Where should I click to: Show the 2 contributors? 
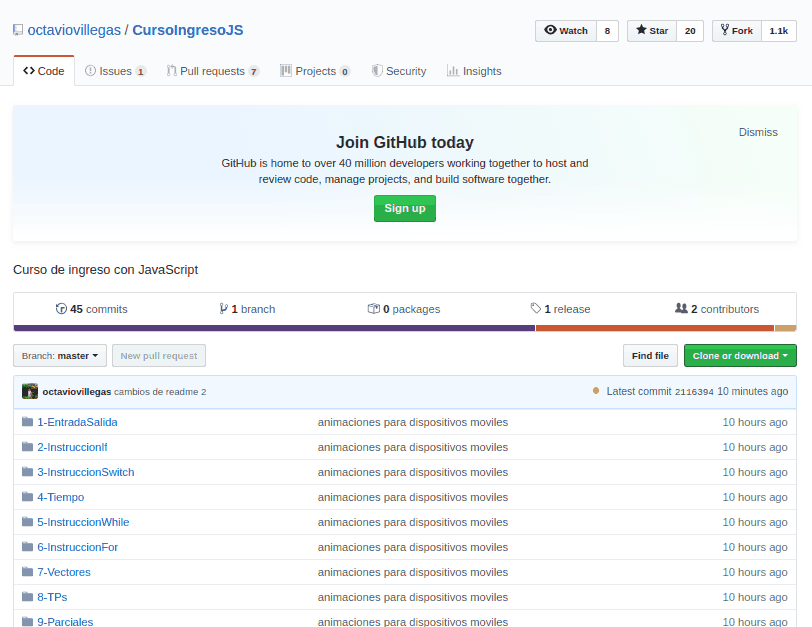pos(717,309)
